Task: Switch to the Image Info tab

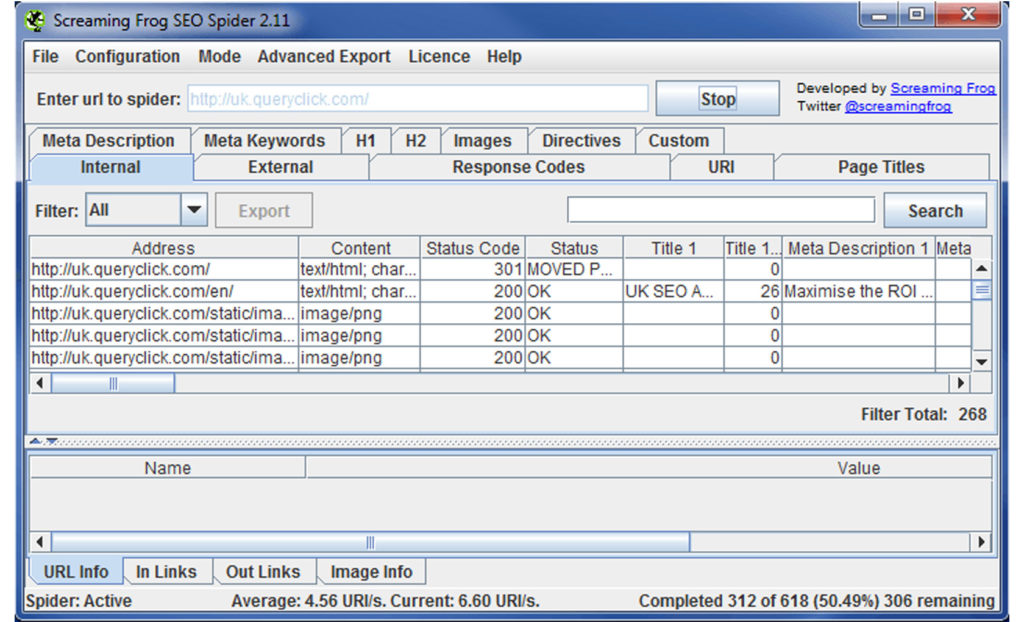Action: click(371, 572)
